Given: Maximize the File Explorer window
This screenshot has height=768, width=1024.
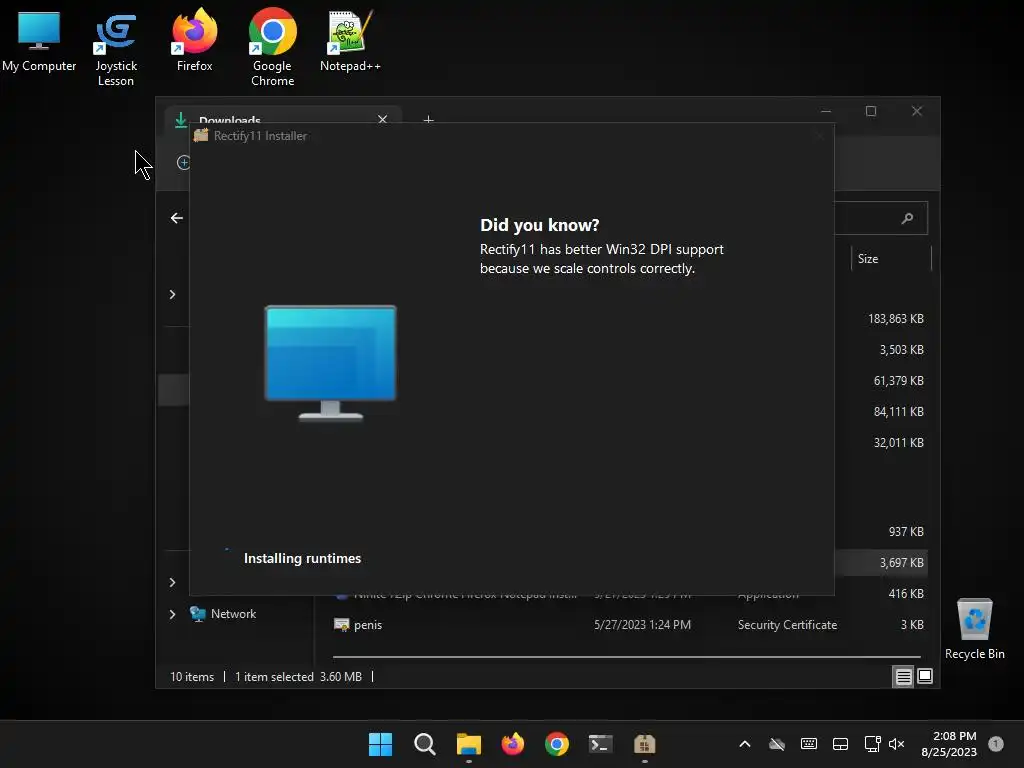Looking at the screenshot, I should click(x=871, y=111).
